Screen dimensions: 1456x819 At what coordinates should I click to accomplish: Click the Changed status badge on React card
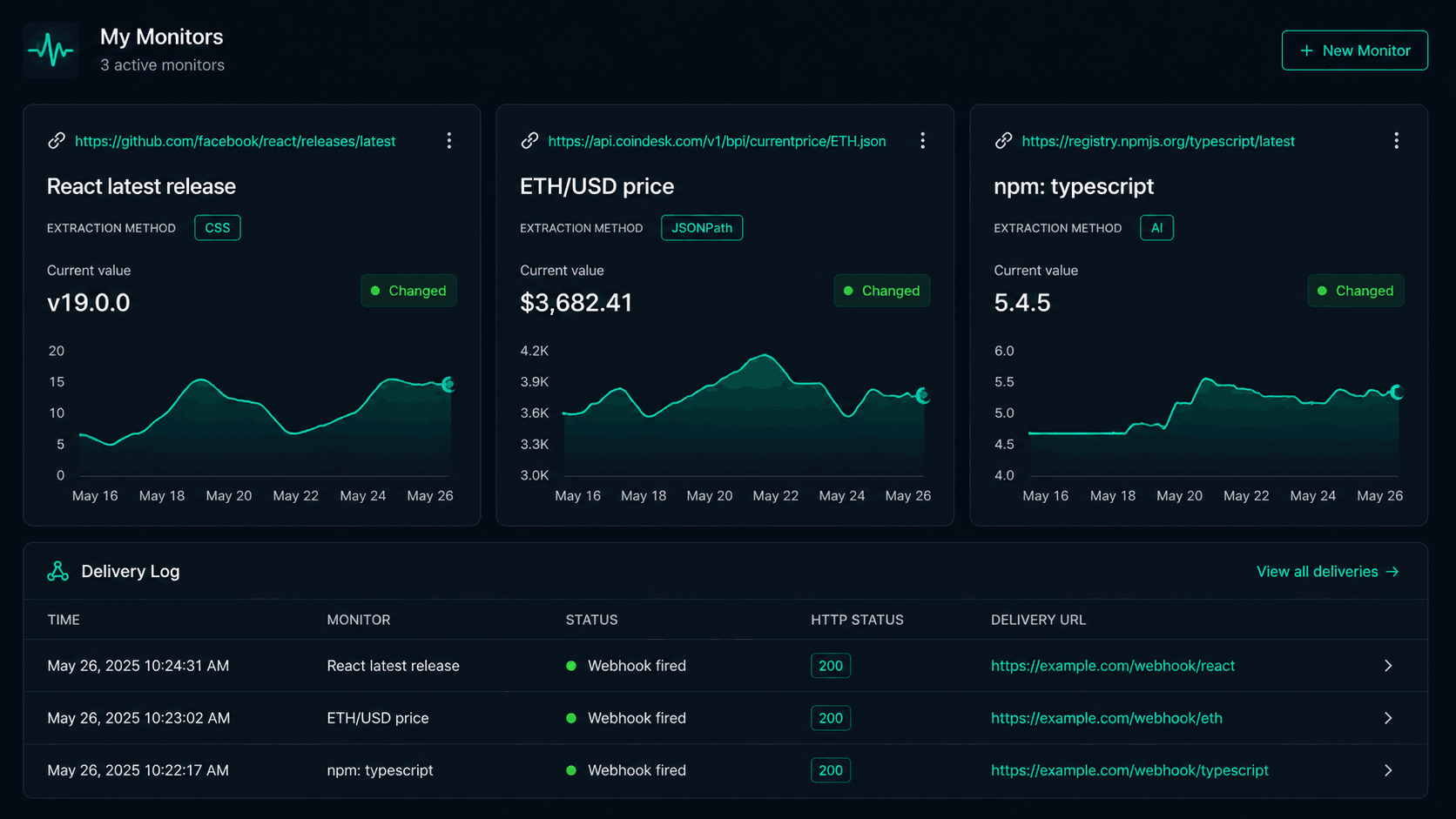pyautogui.click(x=408, y=291)
